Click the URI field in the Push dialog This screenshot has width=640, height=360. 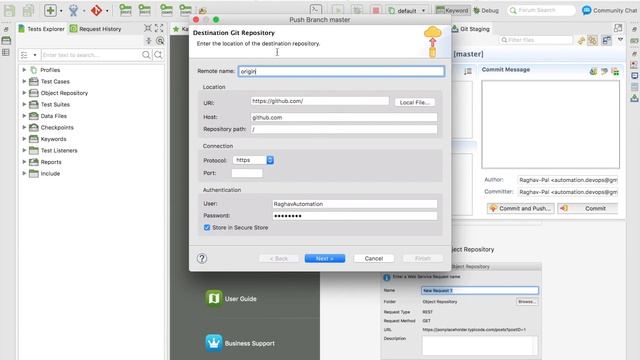tap(320, 101)
